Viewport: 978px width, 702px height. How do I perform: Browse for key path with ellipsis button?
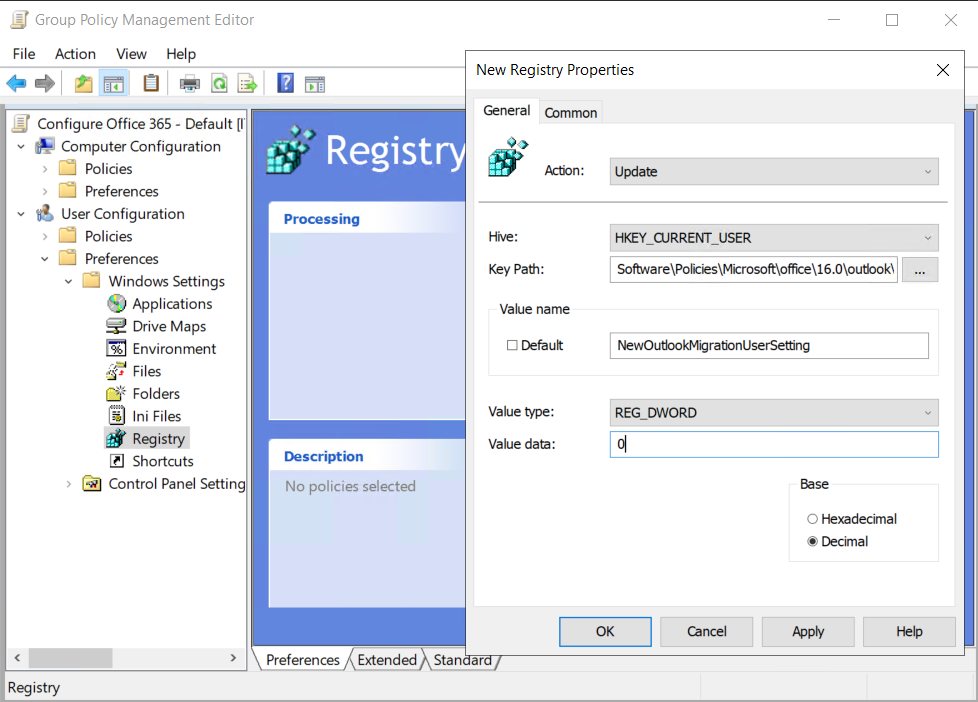point(920,270)
